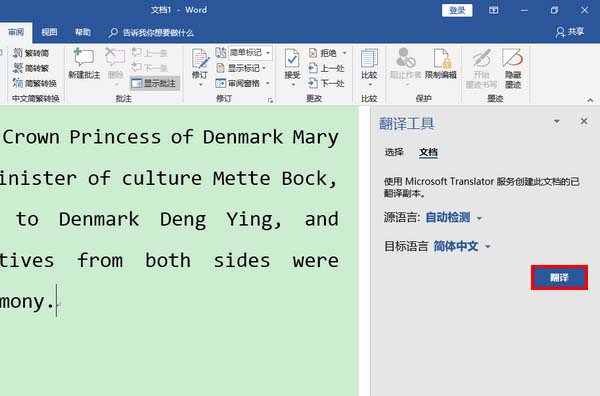Select the 选择 tab in translator pane
The image size is (600, 396).
(394, 152)
